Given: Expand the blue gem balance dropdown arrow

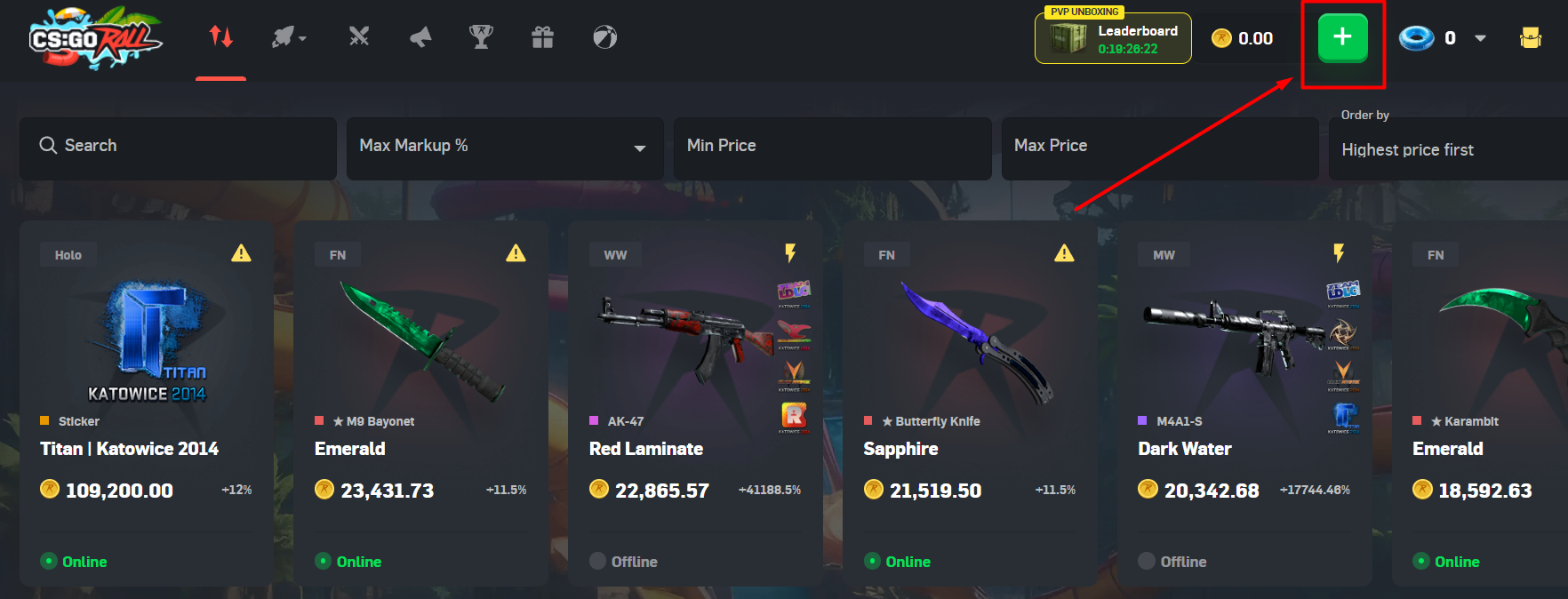Looking at the screenshot, I should point(1480,38).
